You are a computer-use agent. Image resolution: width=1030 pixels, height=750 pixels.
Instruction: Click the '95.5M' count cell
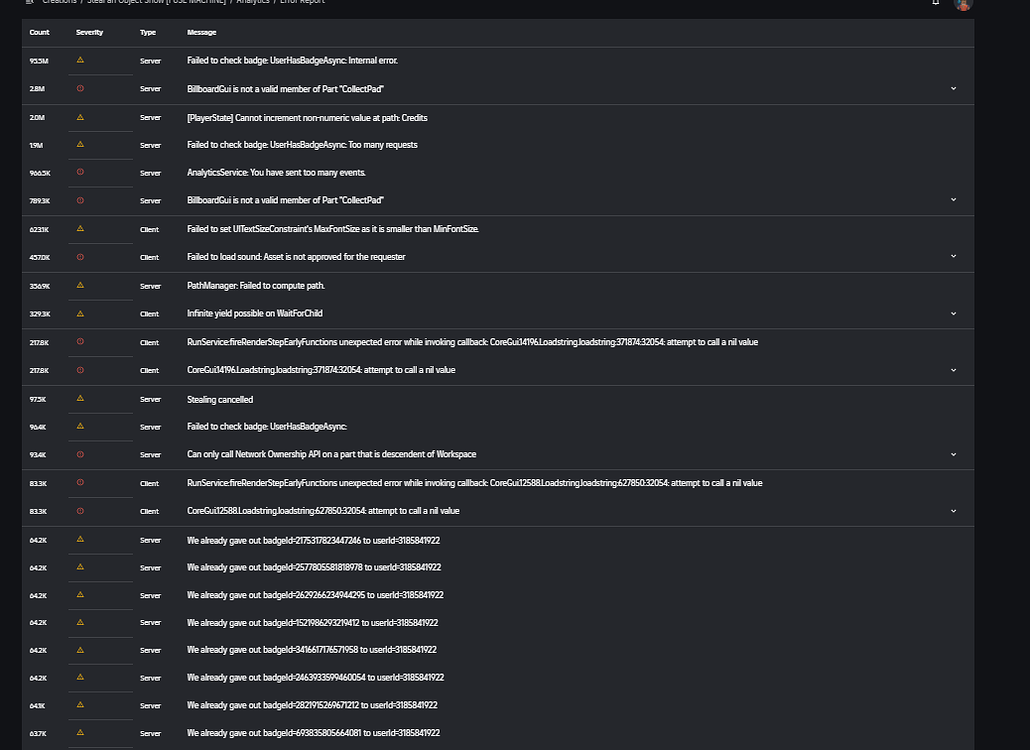pos(39,61)
